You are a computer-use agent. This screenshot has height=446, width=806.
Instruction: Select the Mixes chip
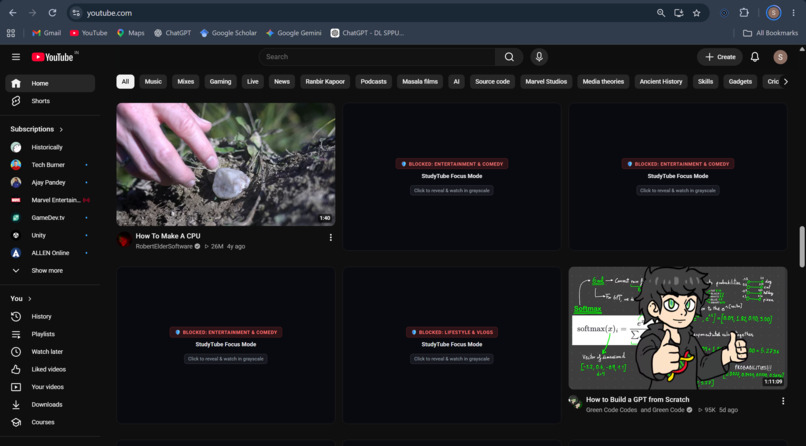coord(186,81)
